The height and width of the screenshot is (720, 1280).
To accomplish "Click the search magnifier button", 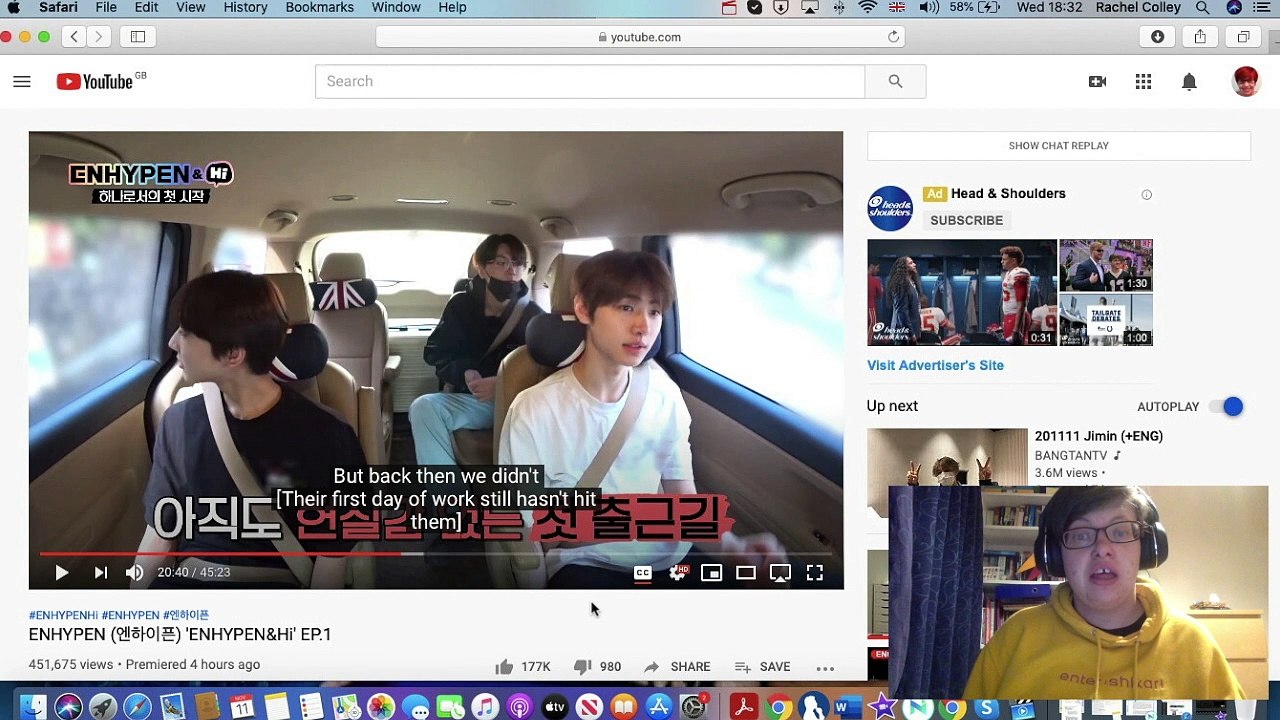I will point(895,81).
